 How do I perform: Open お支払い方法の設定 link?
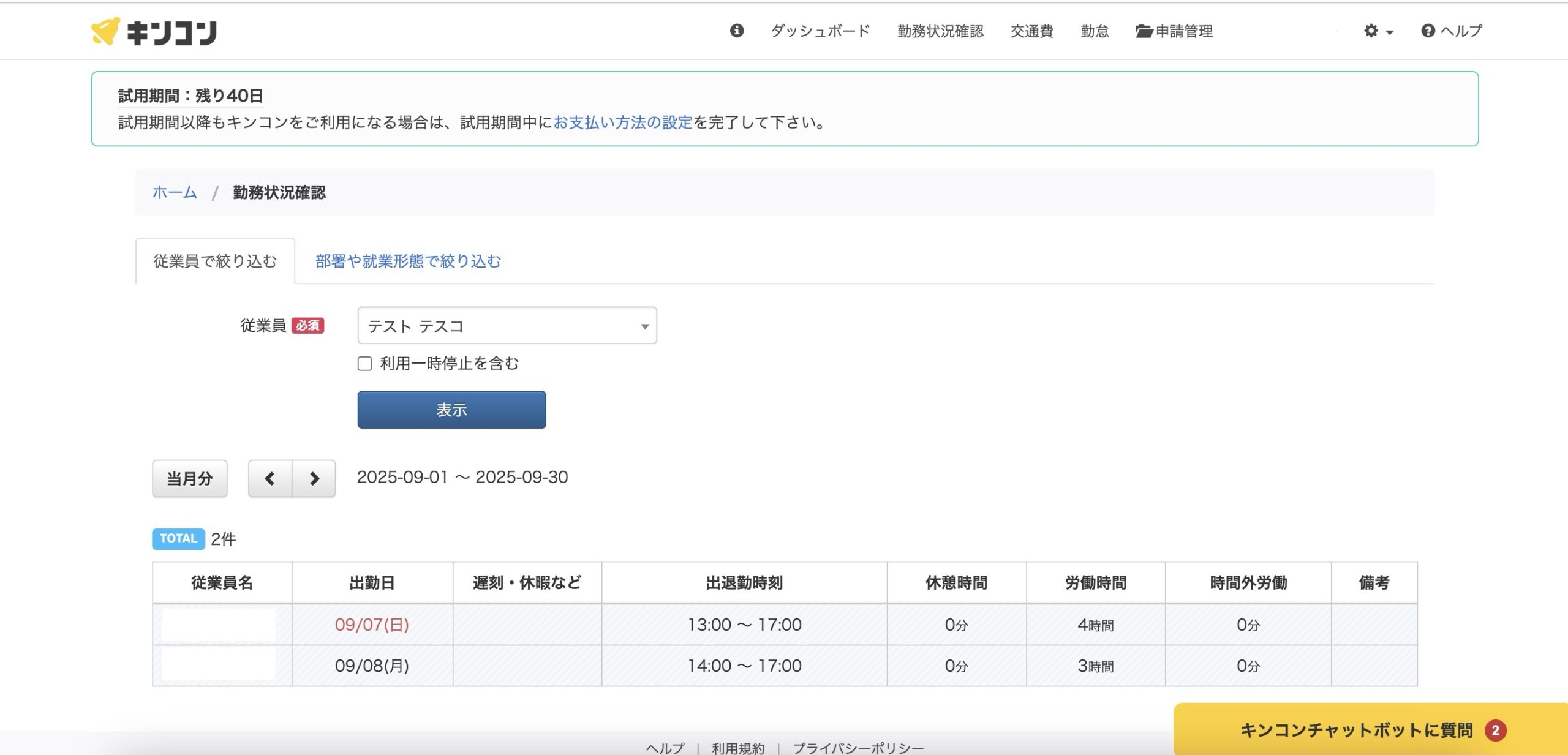pos(622,122)
